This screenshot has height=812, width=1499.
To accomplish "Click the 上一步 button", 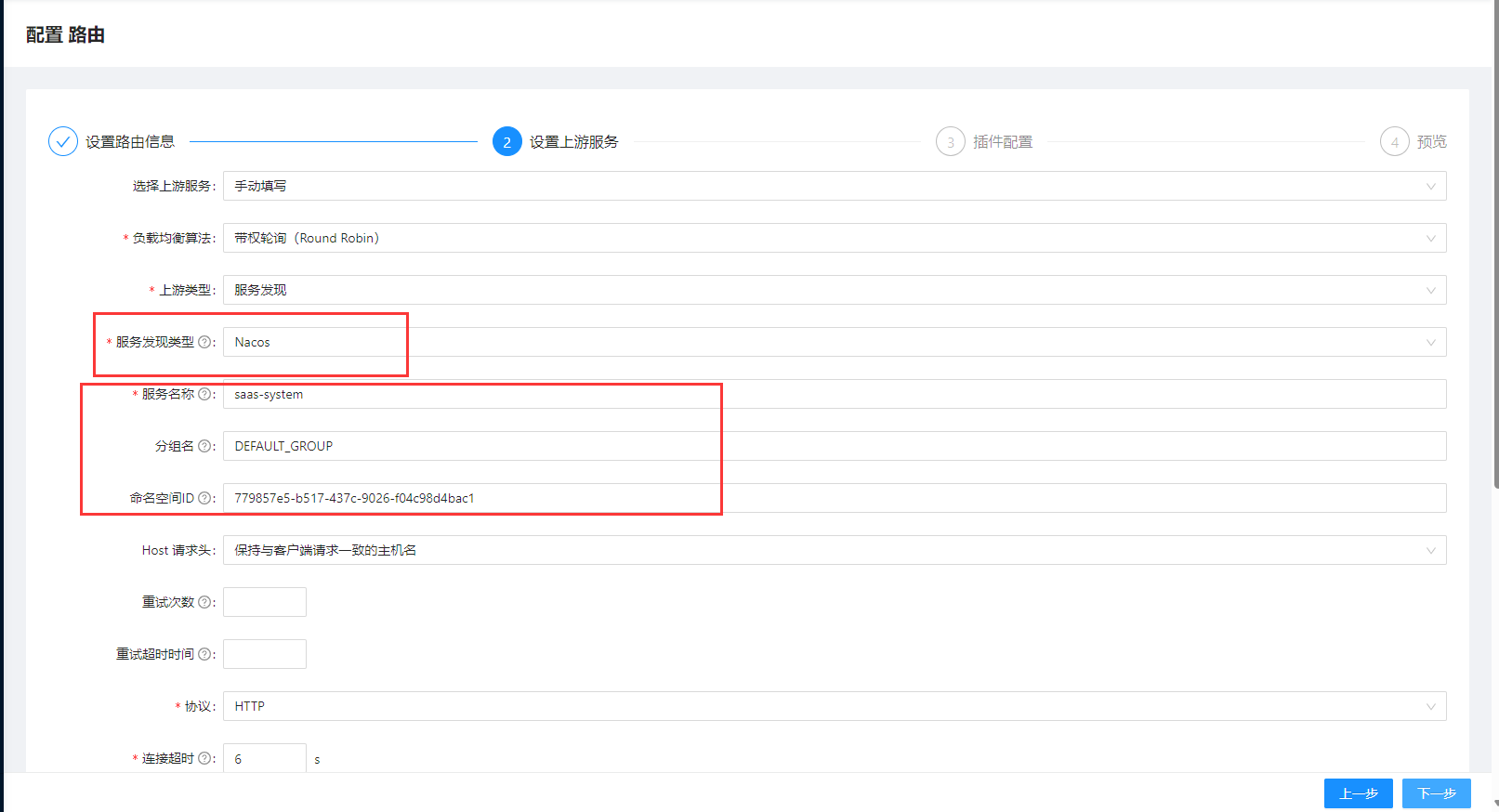I will pyautogui.click(x=1359, y=793).
